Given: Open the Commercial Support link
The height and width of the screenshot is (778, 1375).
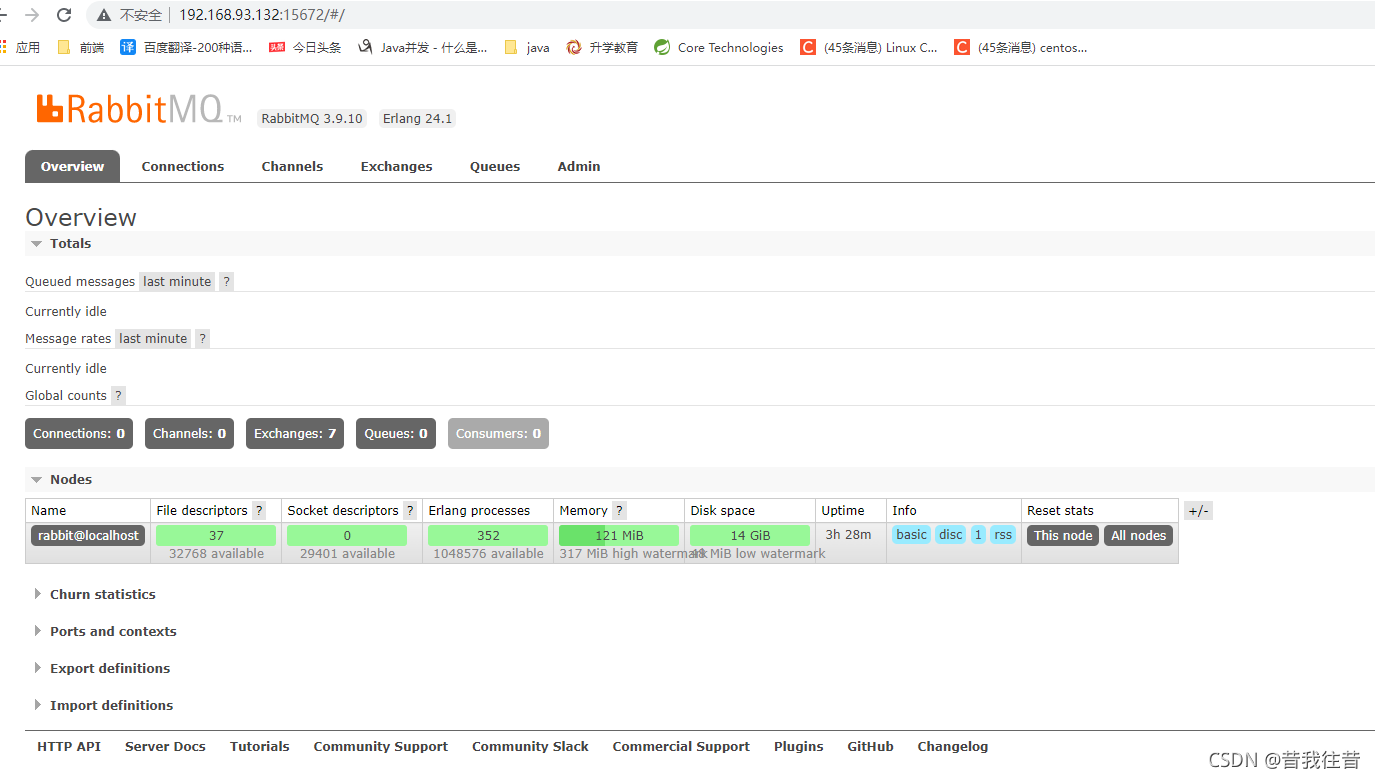Looking at the screenshot, I should click(x=681, y=747).
